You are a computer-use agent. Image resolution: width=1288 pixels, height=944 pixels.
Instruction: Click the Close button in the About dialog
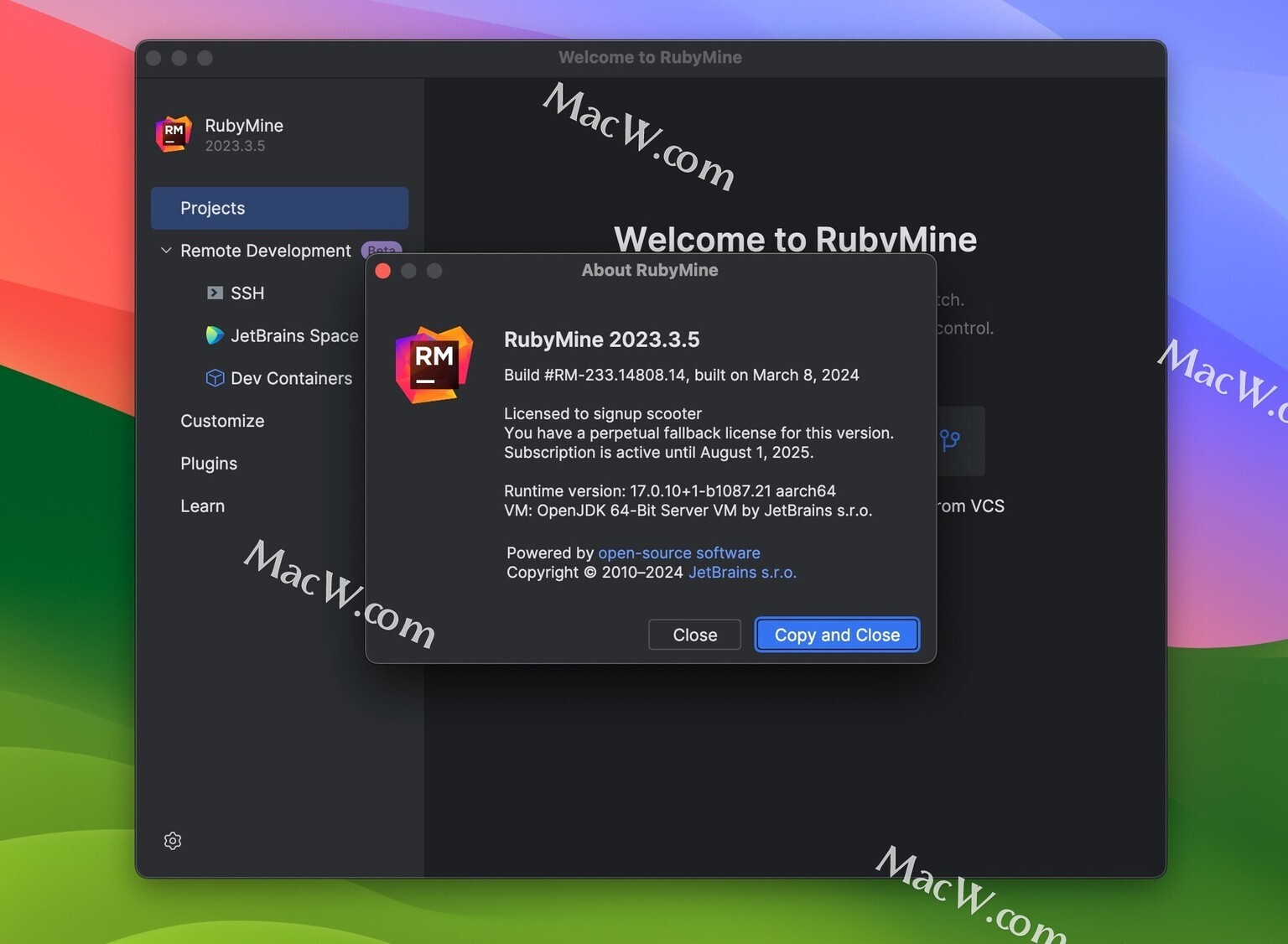[694, 635]
